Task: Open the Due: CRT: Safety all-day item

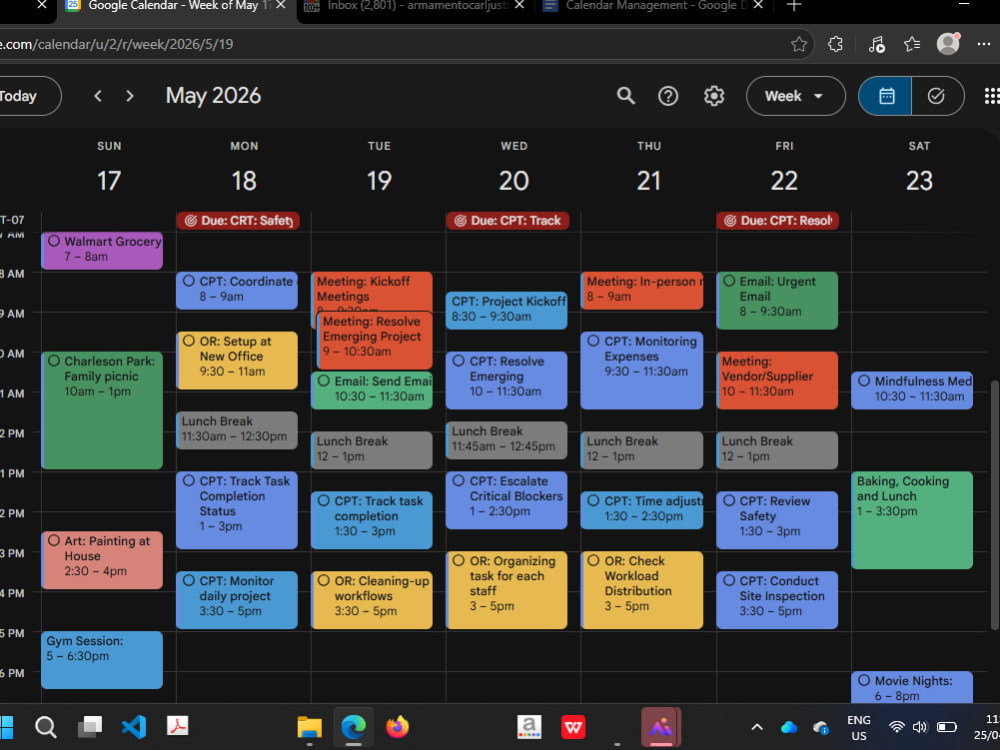Action: point(238,221)
